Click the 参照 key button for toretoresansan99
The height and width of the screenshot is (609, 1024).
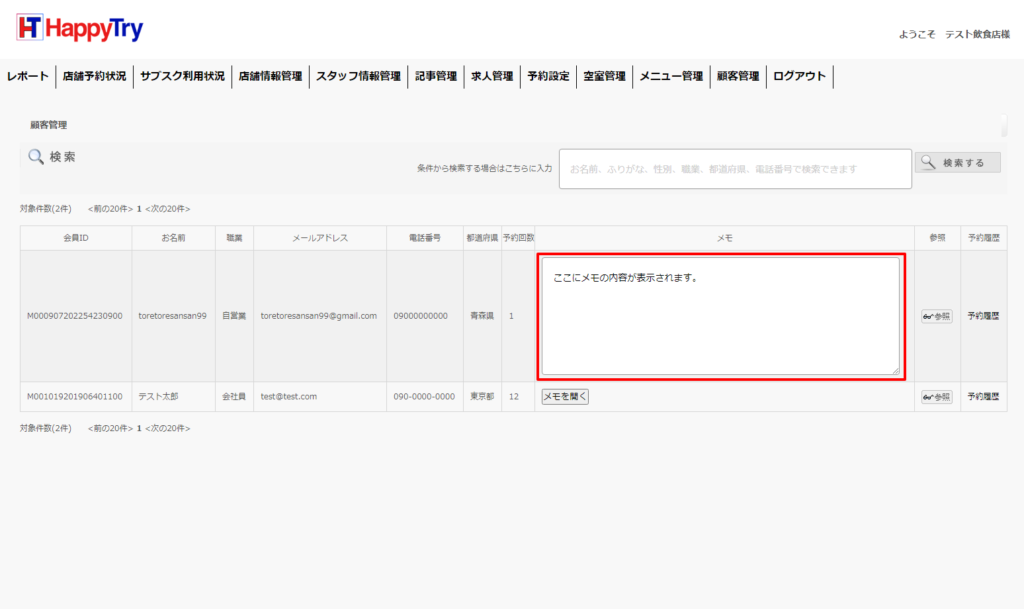(936, 316)
